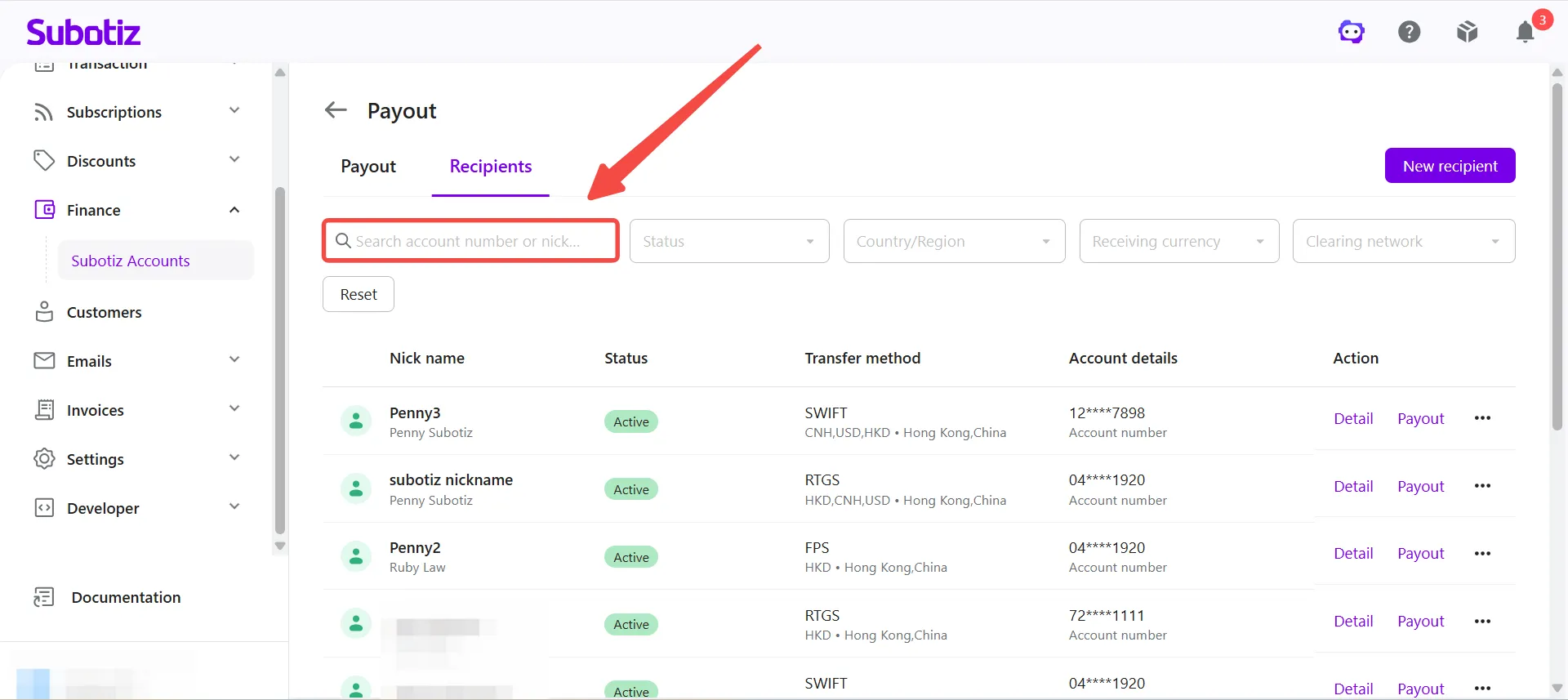Image resolution: width=1568 pixels, height=700 pixels.
Task: Open Detail for the 72****1111 account
Action: point(1353,621)
